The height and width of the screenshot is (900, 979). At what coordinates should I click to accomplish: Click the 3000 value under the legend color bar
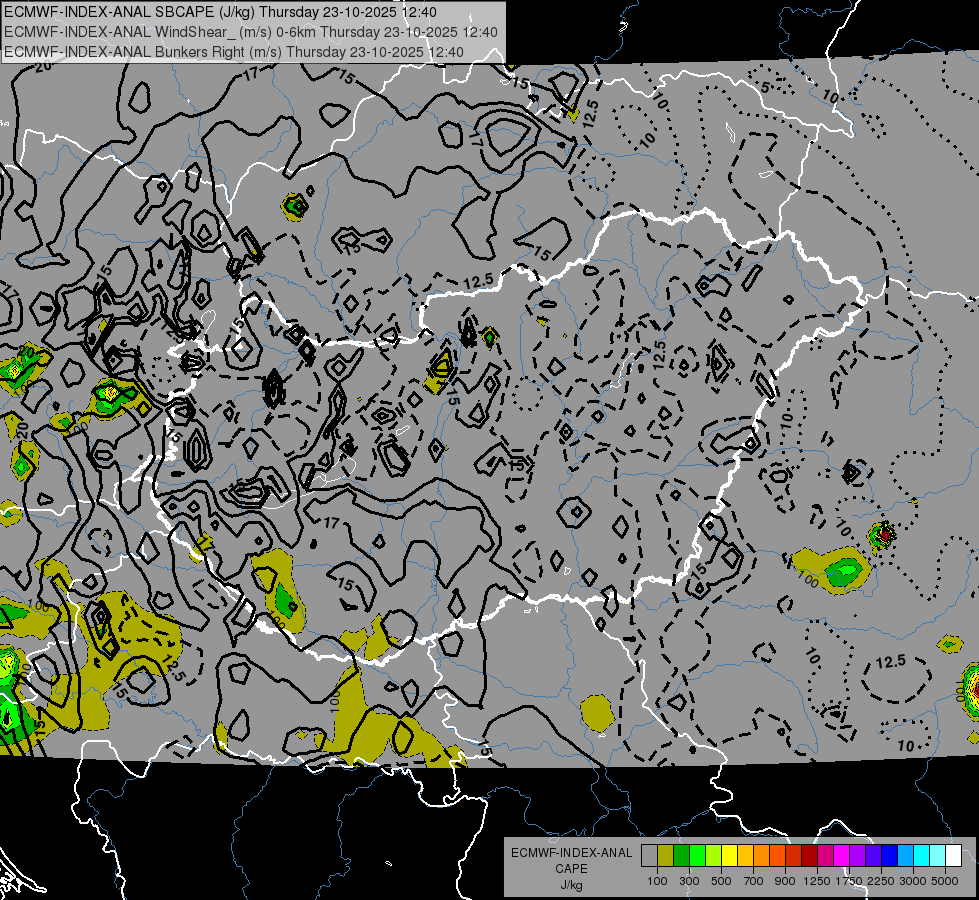pos(913,881)
